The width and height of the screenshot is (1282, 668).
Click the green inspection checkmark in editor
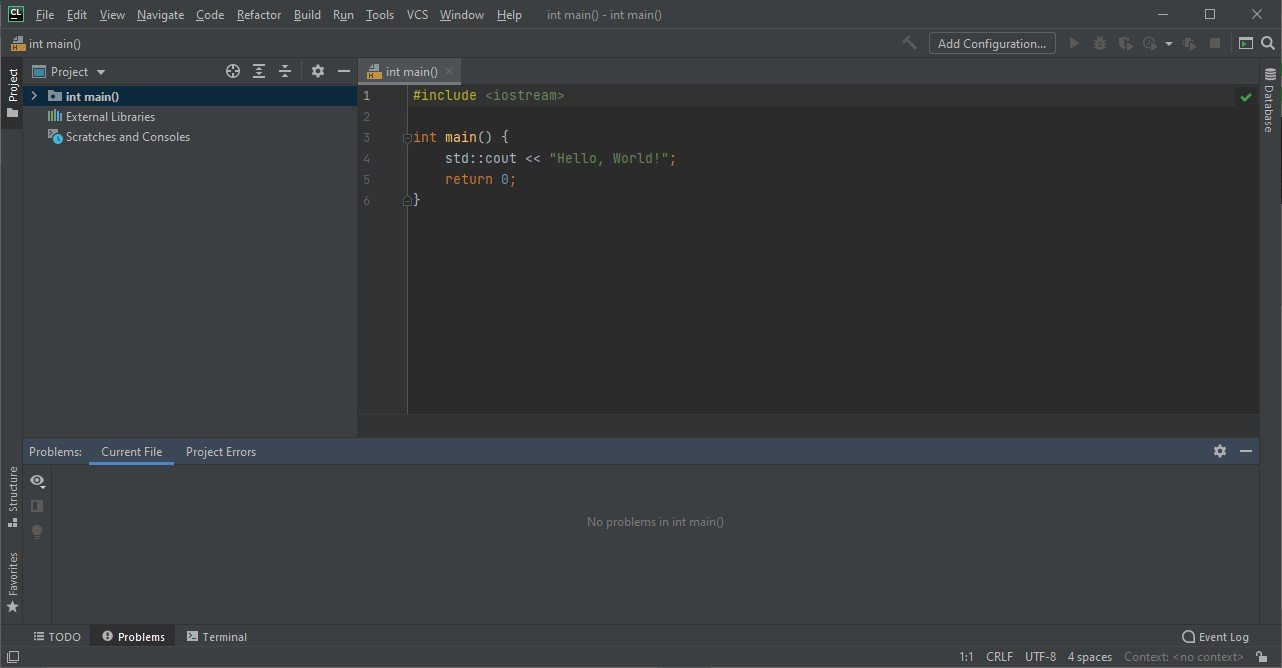click(x=1245, y=97)
